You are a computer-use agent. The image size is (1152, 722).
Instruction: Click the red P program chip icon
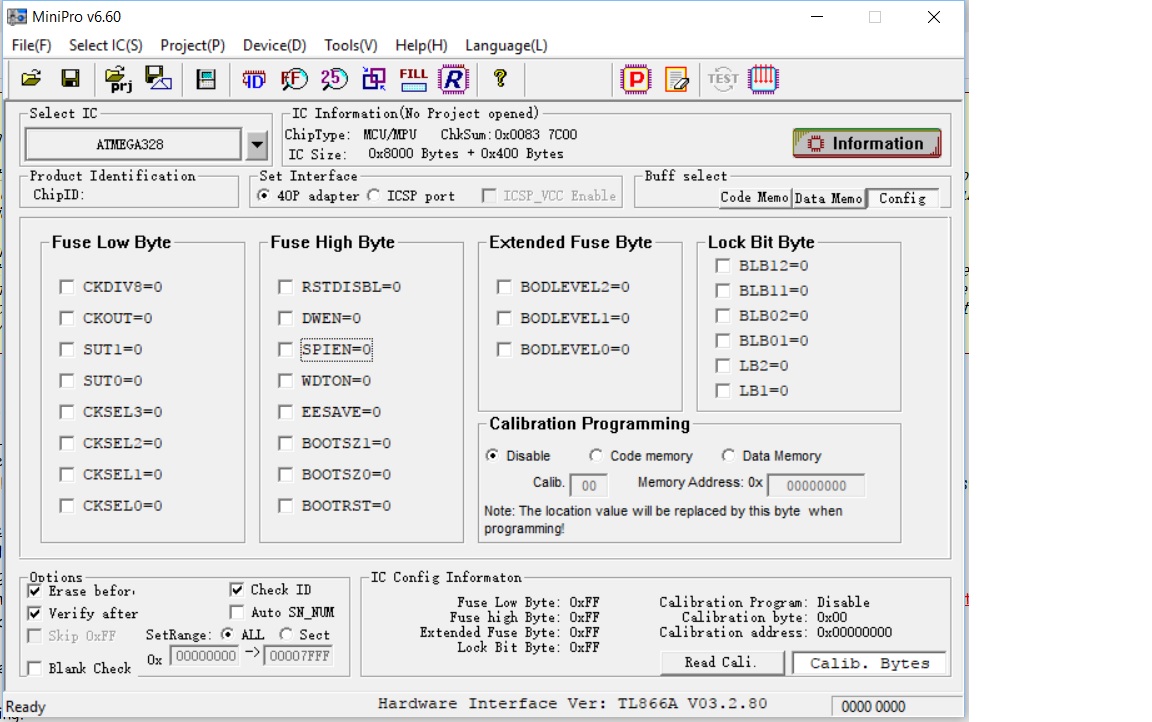(x=635, y=78)
